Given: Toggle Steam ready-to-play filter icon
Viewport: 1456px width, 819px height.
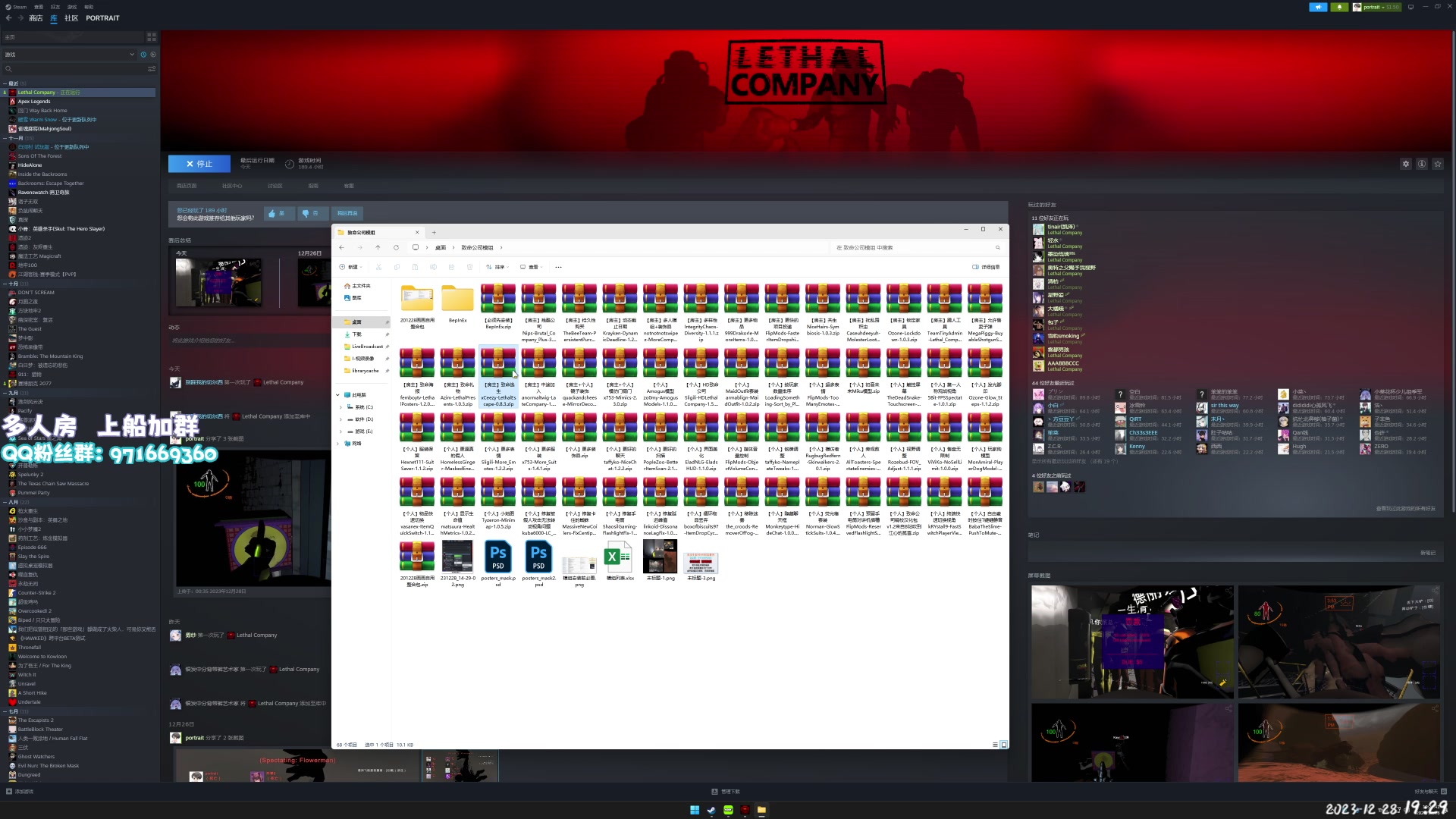Looking at the screenshot, I should [153, 55].
